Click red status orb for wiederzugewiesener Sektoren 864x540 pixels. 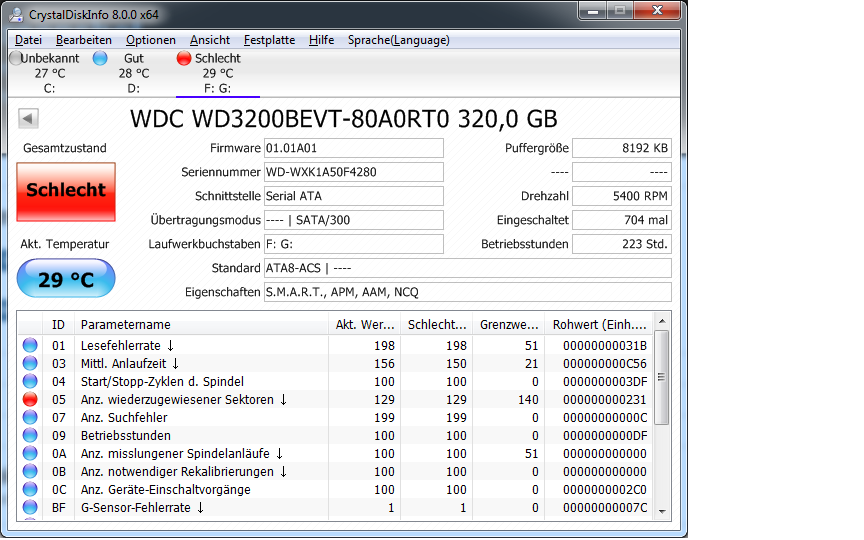[30, 399]
